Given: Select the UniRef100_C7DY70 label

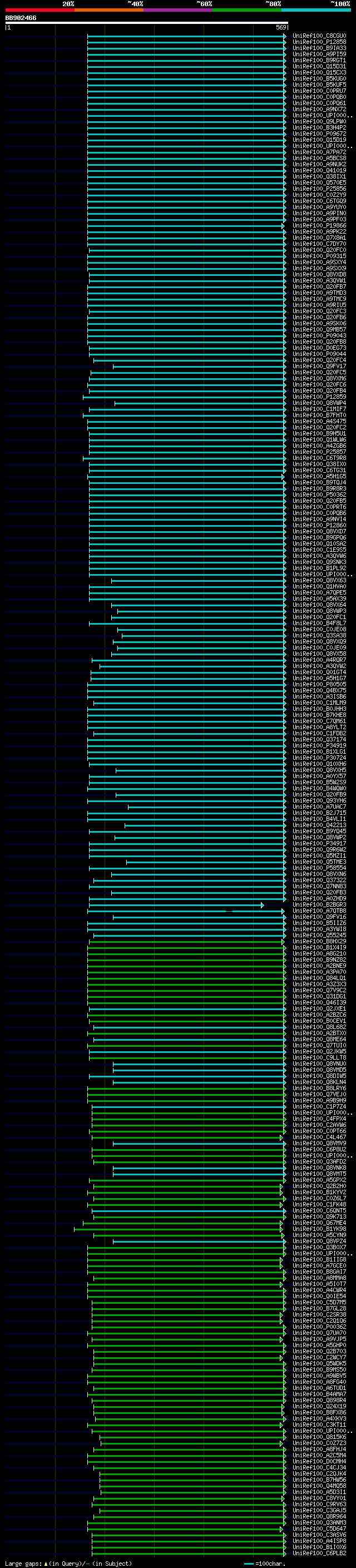Looking at the screenshot, I should point(319,244).
